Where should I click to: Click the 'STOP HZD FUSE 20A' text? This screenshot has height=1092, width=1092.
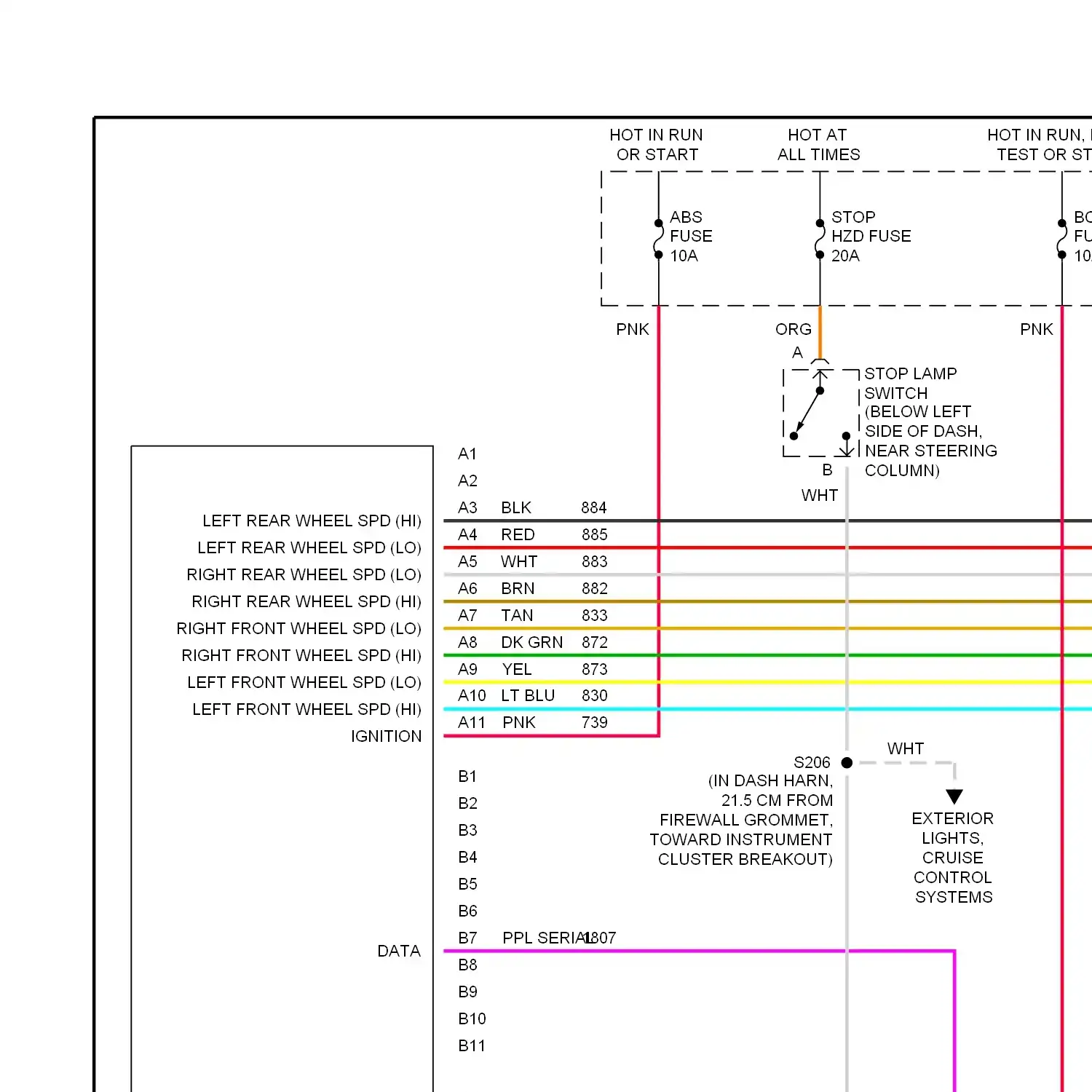point(871,237)
